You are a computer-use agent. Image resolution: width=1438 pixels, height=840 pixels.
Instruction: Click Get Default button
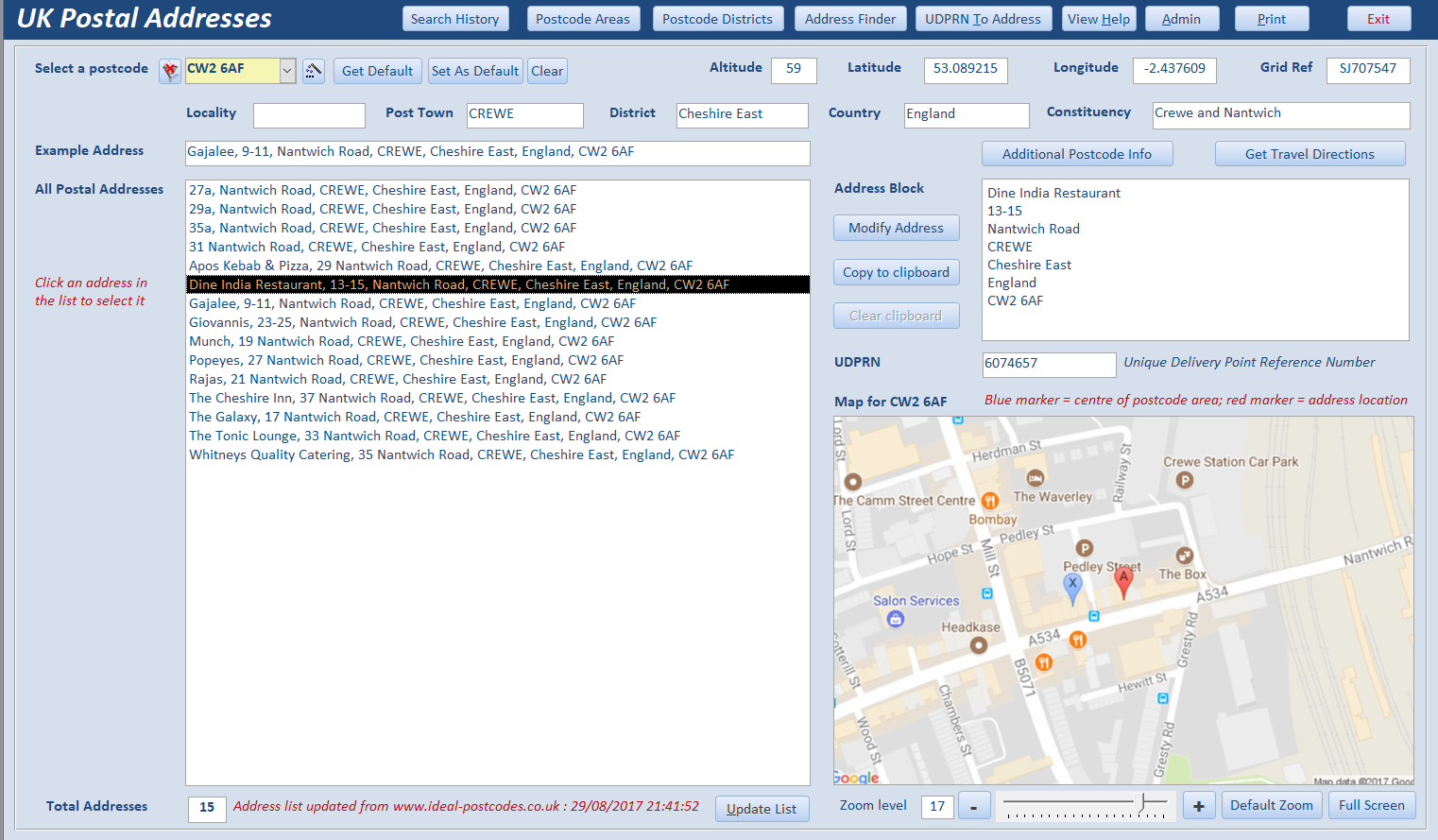[377, 71]
